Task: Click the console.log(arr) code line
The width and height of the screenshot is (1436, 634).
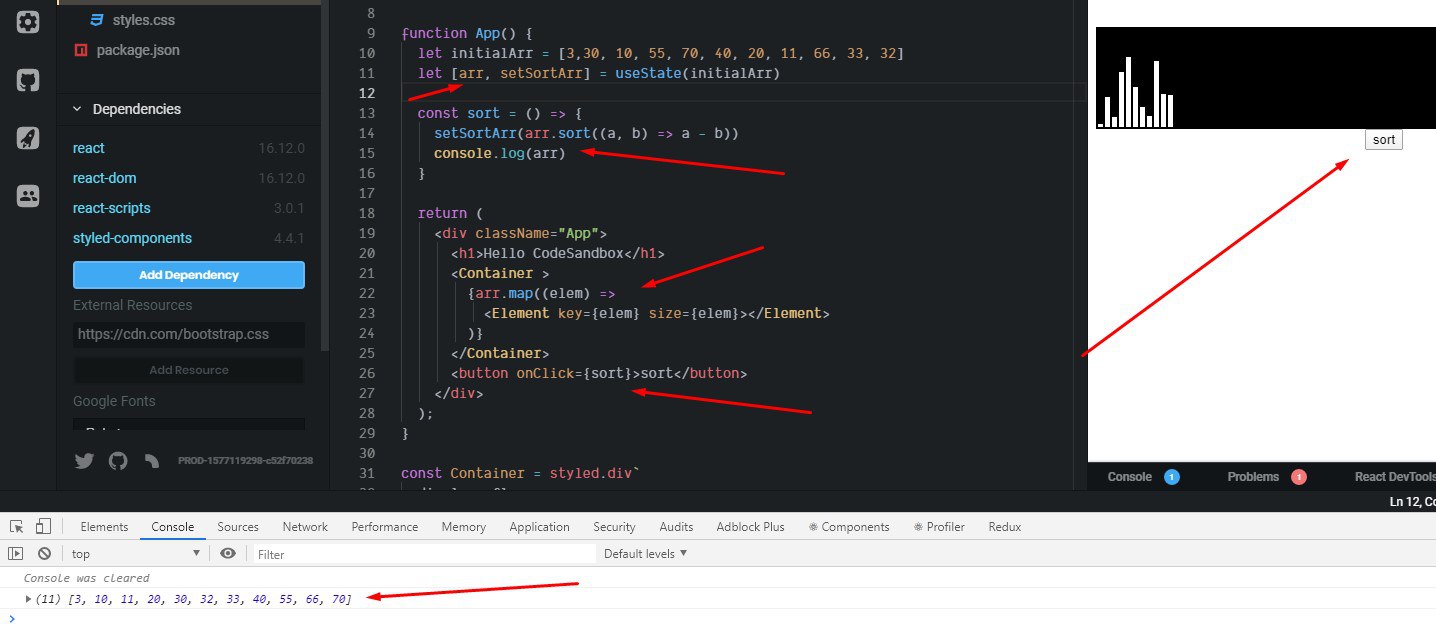Action: pyautogui.click(x=499, y=153)
